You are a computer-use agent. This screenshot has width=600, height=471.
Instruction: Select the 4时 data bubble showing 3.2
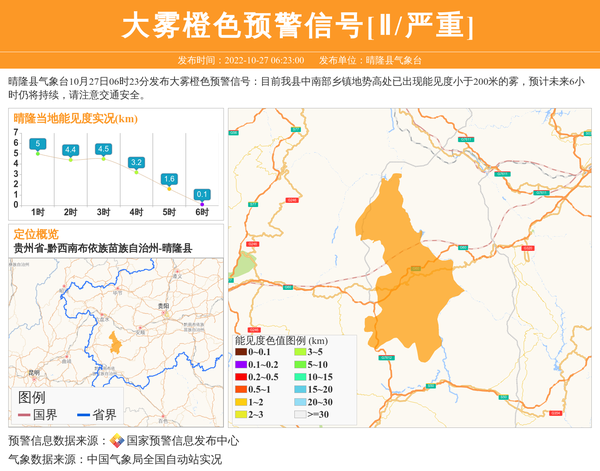point(136,163)
